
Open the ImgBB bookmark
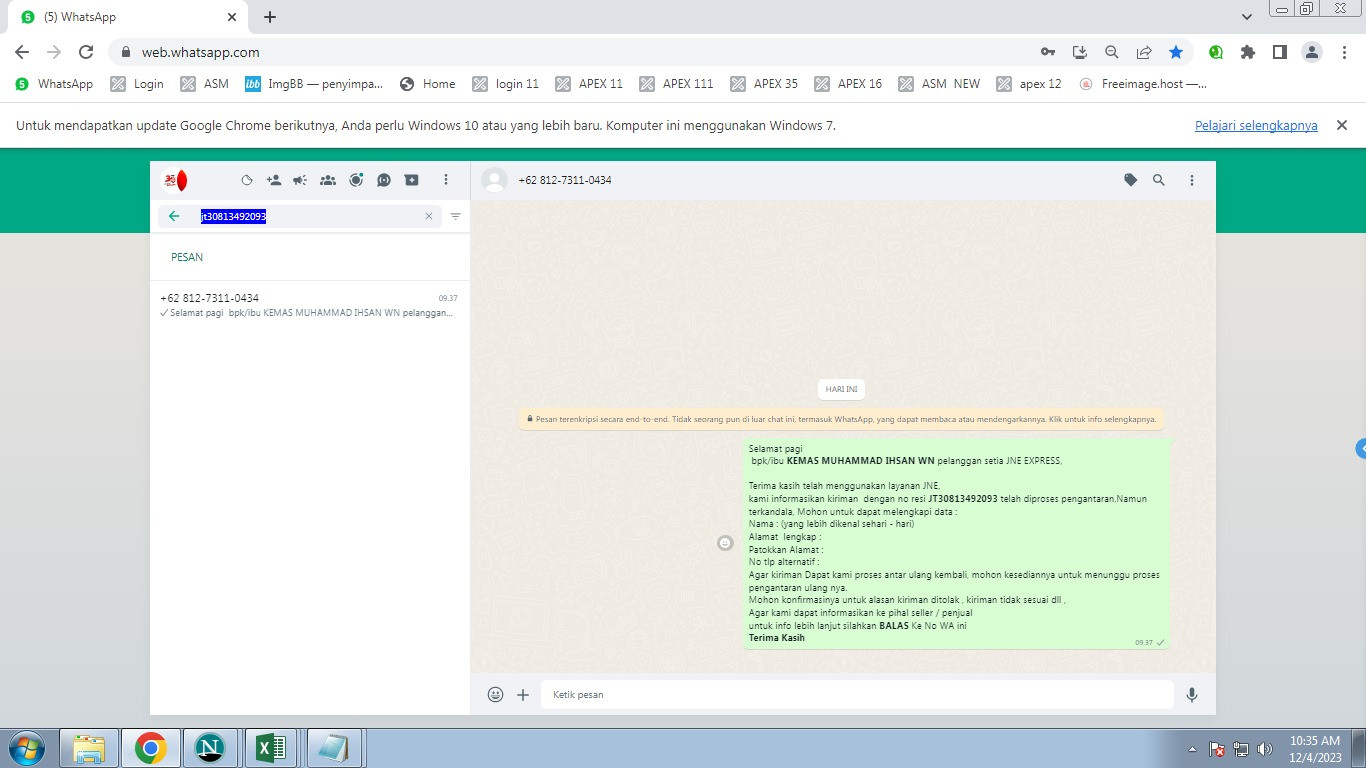pyautogui.click(x=314, y=84)
